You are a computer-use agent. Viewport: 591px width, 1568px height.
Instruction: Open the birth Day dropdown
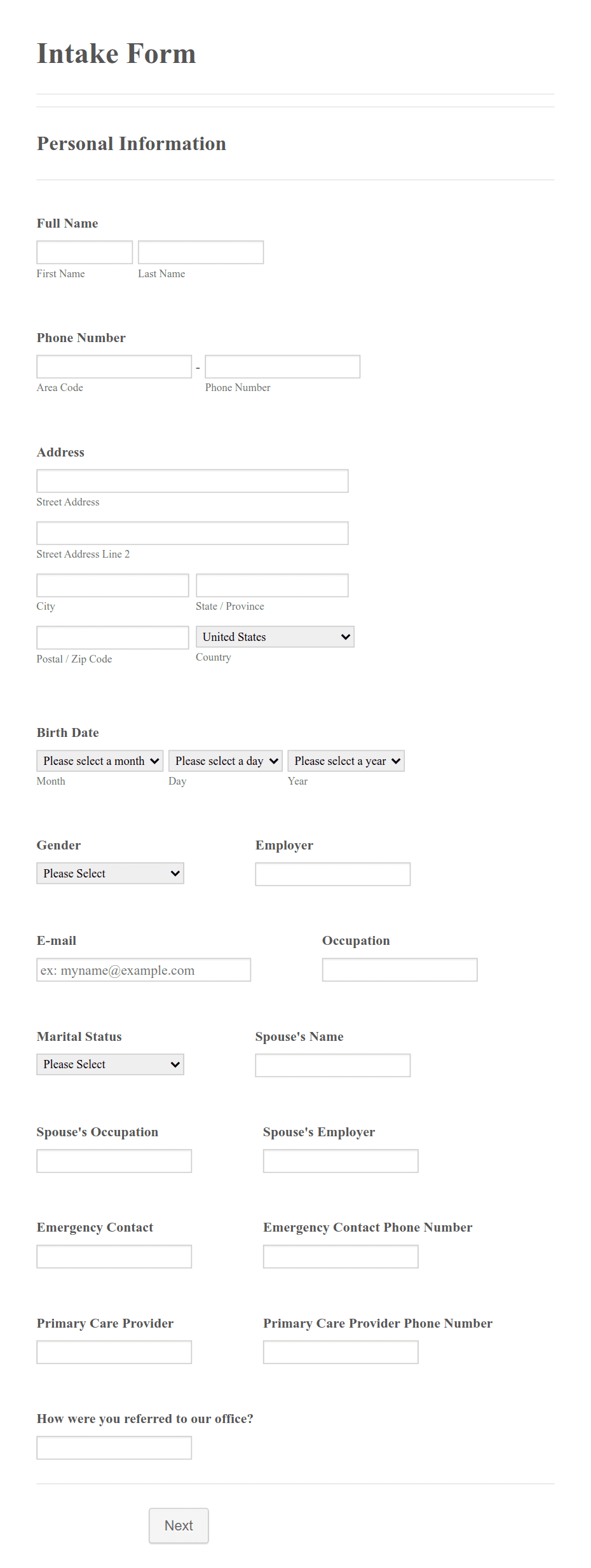[x=225, y=760]
